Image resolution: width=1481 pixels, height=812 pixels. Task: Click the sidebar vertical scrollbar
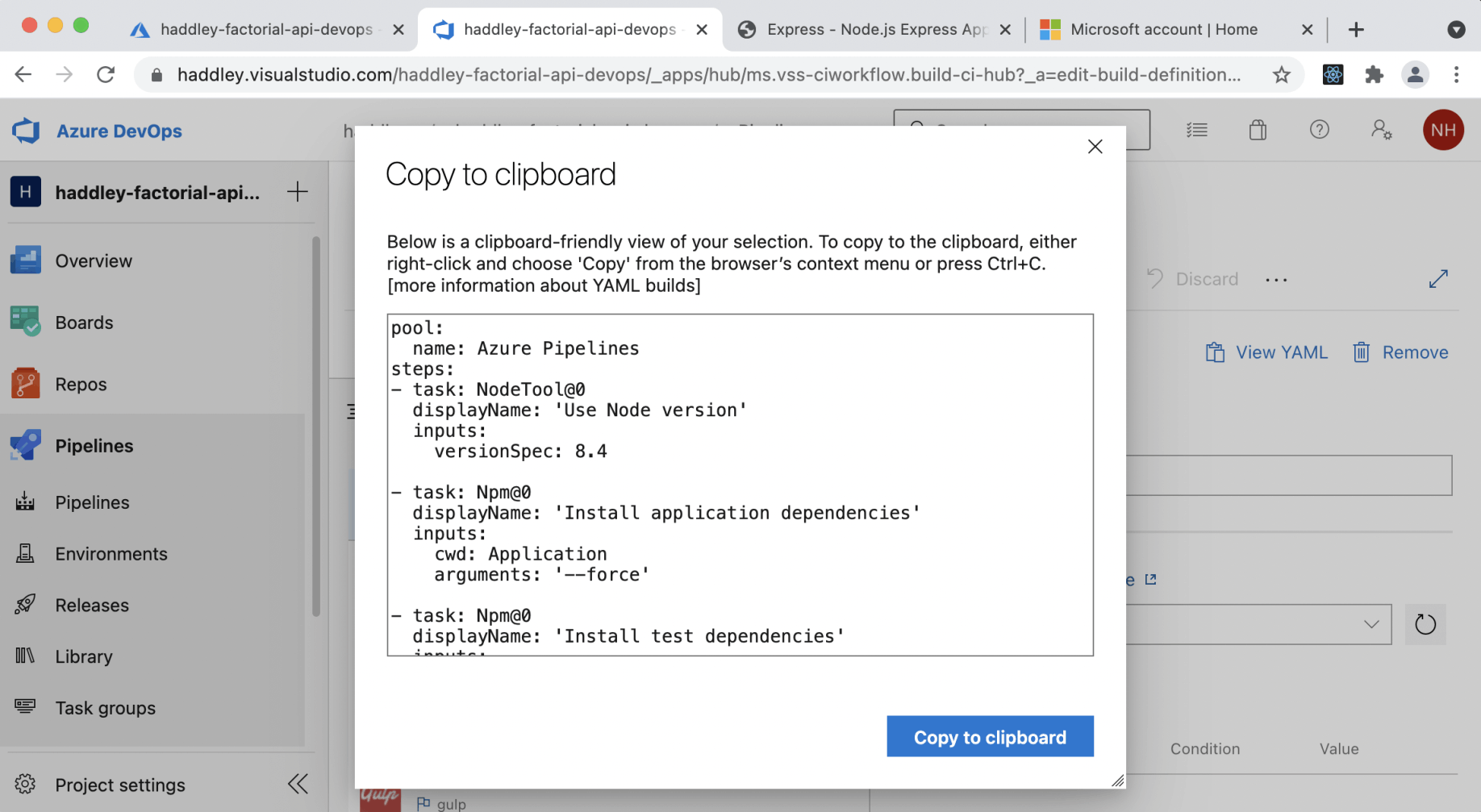[x=316, y=426]
